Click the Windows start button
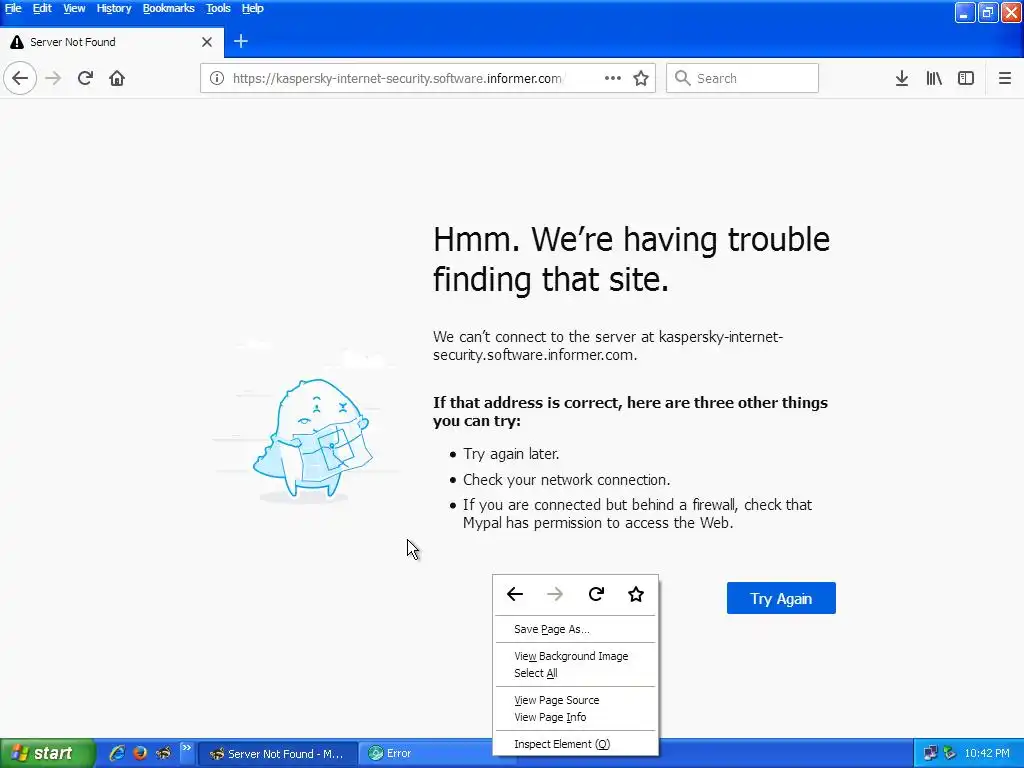 (x=47, y=753)
